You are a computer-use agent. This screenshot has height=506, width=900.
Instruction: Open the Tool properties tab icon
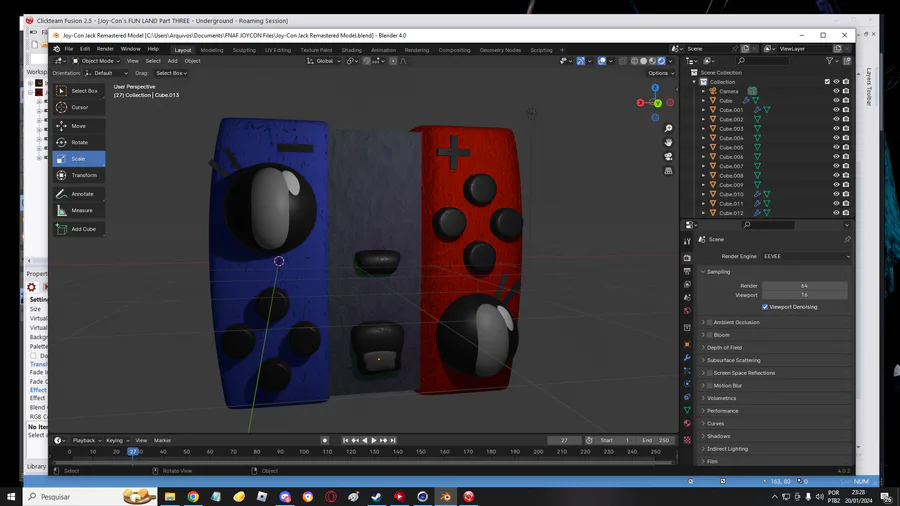687,242
